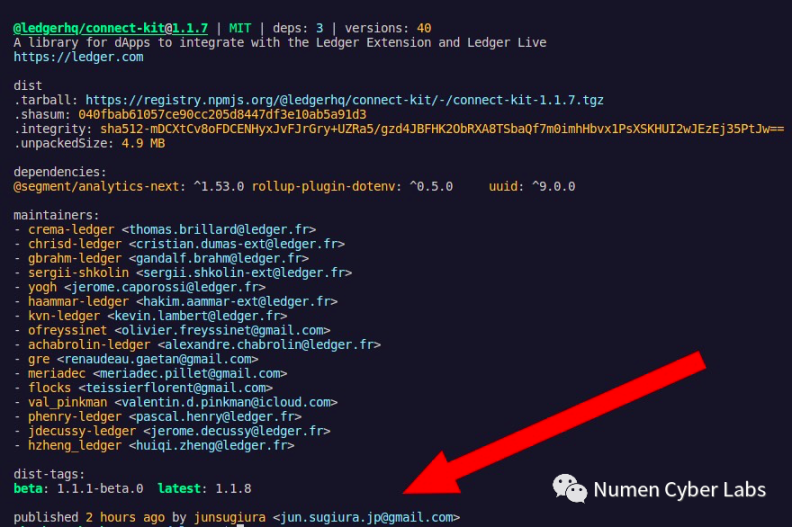Click maintainer gbrahm-ledger

pos(75,259)
